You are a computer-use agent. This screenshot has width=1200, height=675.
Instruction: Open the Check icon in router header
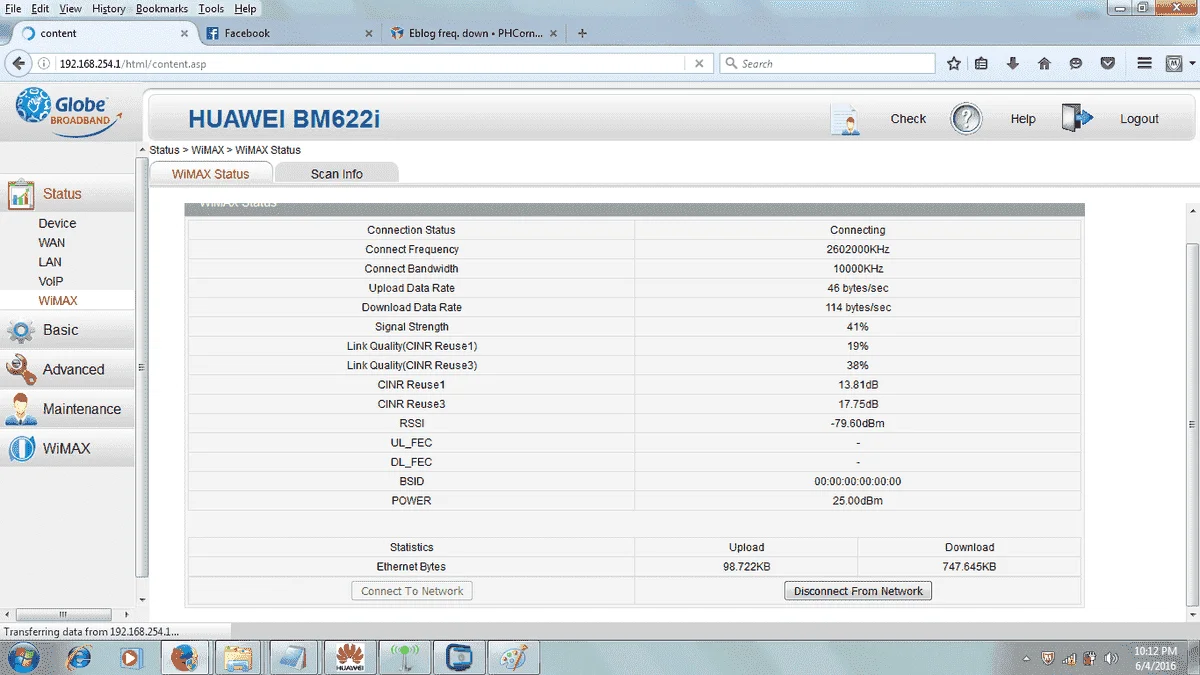[x=846, y=119]
